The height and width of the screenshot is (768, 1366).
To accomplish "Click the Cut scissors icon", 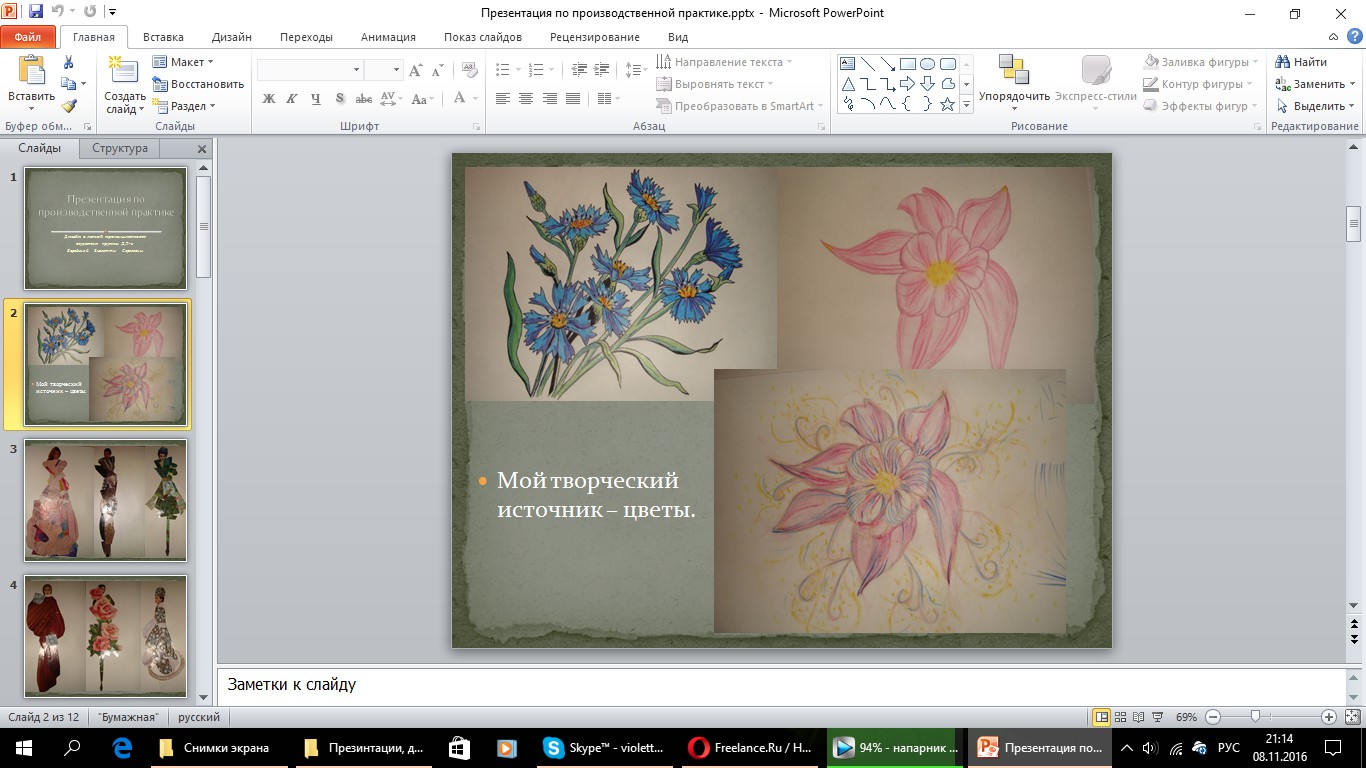I will click(x=69, y=62).
